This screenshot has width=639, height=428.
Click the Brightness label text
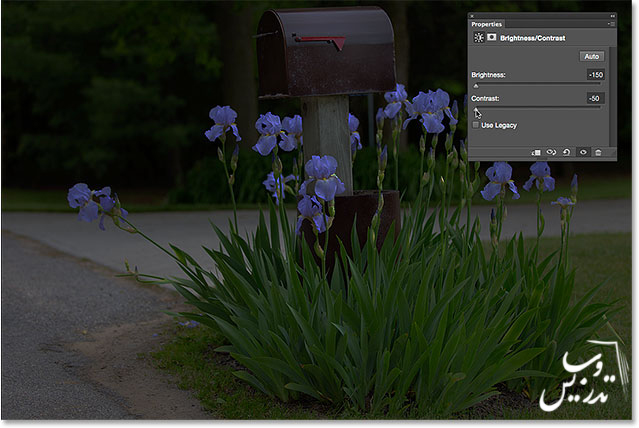(x=489, y=75)
